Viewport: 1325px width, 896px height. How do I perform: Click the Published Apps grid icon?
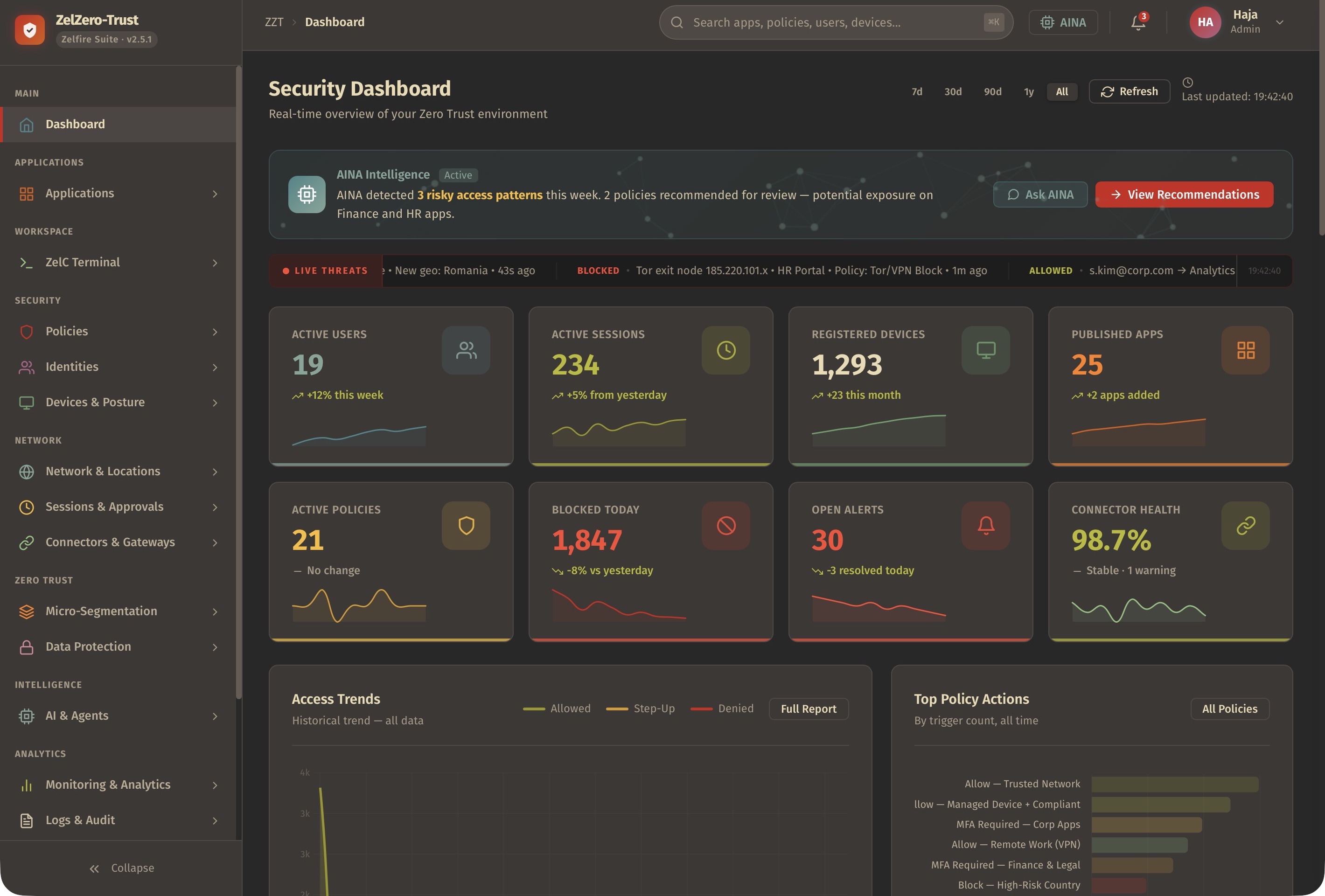(1246, 350)
